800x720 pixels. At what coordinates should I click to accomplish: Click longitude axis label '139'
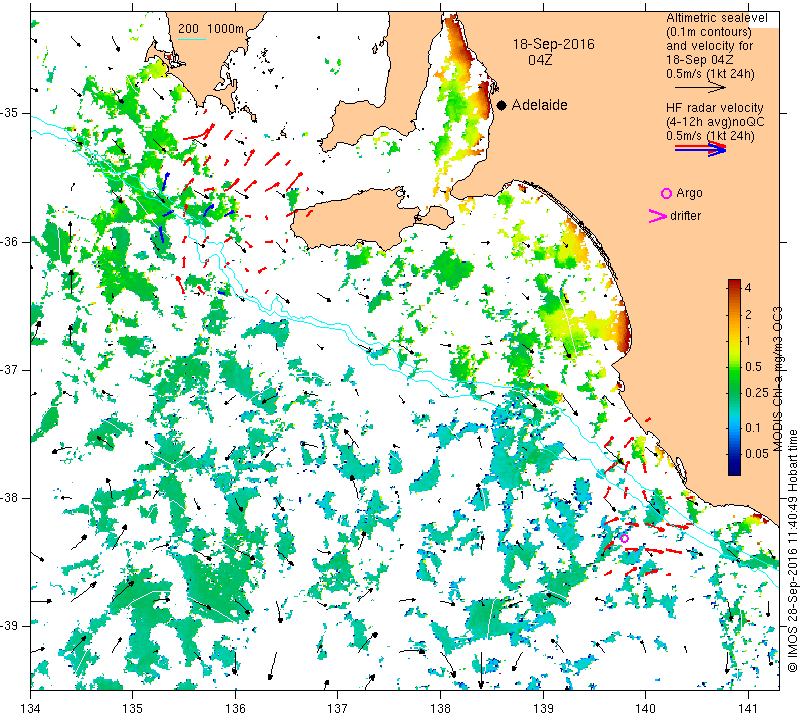click(x=543, y=708)
